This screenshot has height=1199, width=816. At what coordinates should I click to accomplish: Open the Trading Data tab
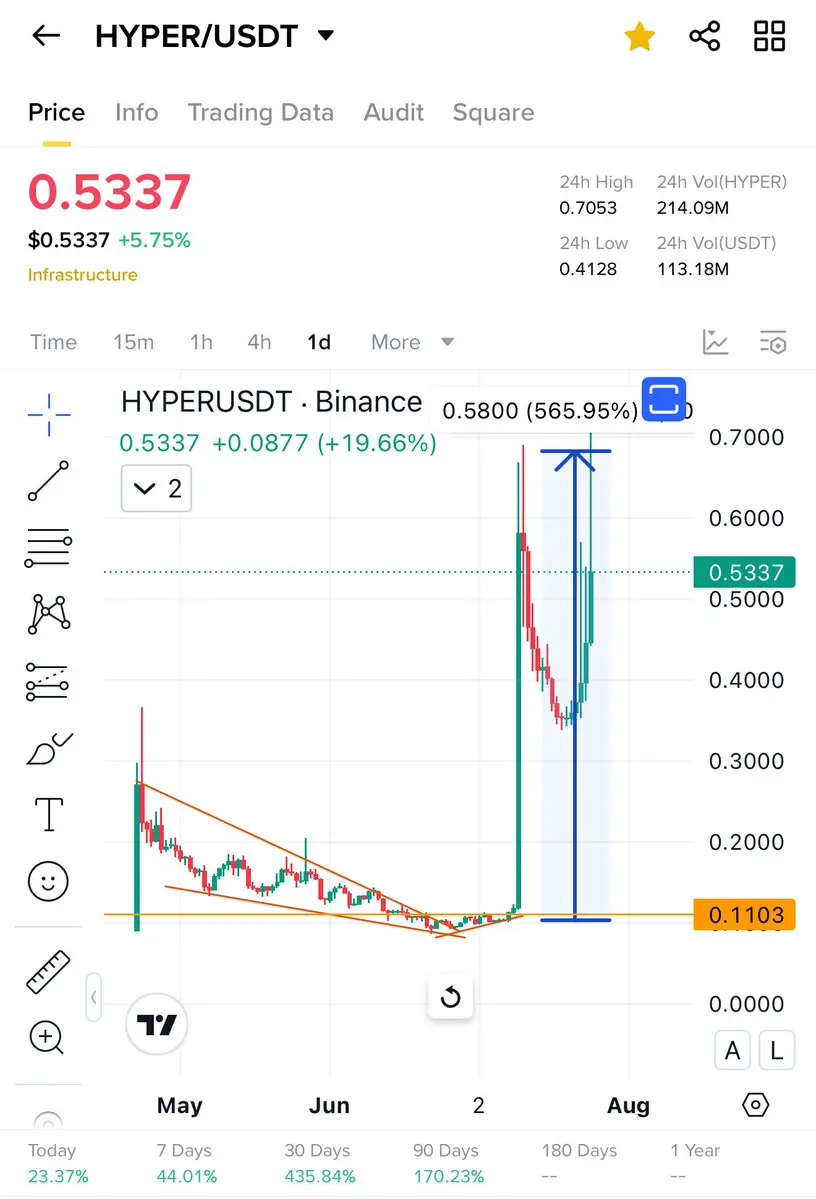(x=261, y=112)
